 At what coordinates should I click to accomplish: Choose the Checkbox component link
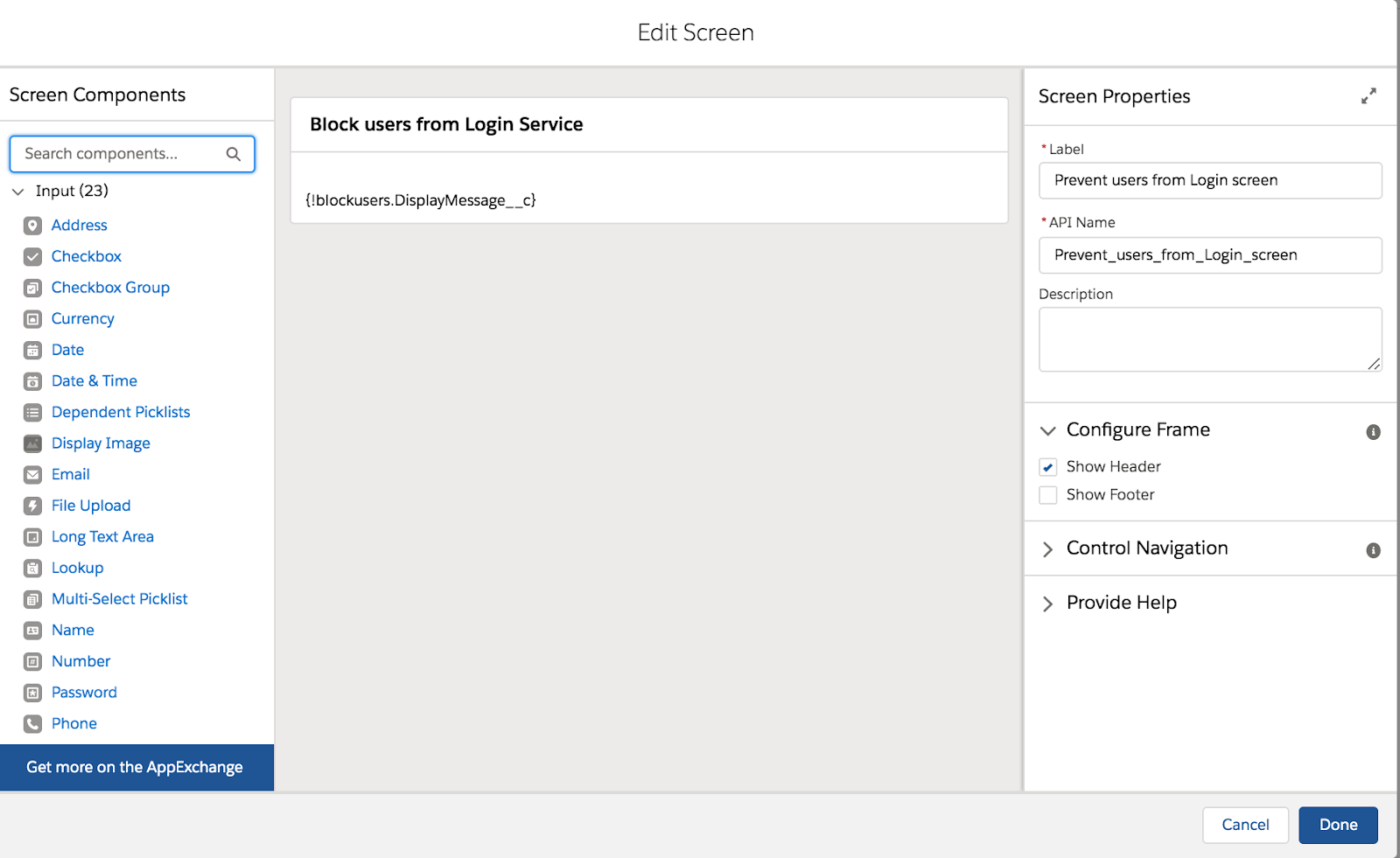87,256
